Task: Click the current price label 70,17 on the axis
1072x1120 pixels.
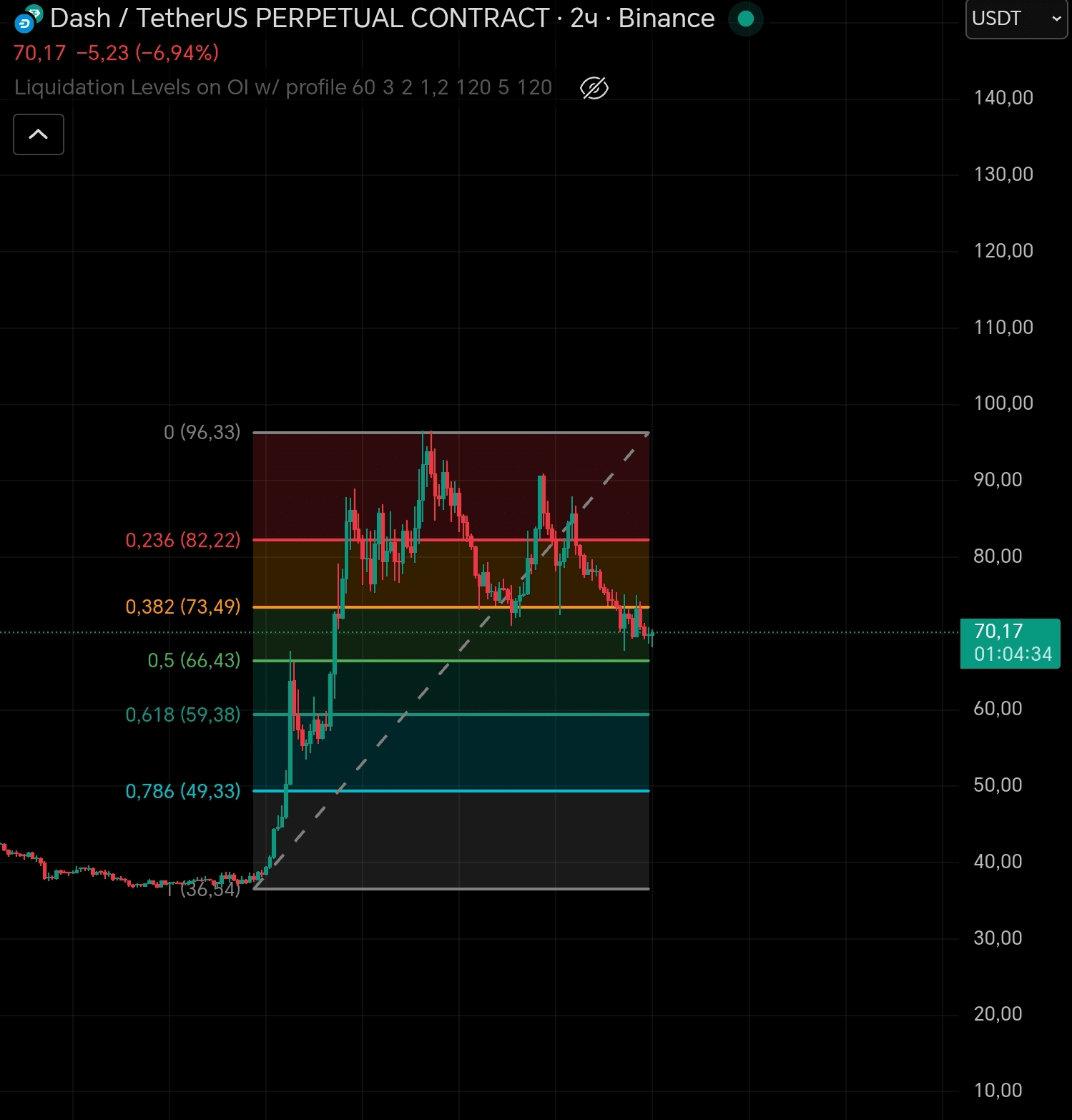Action: pyautogui.click(x=1010, y=643)
